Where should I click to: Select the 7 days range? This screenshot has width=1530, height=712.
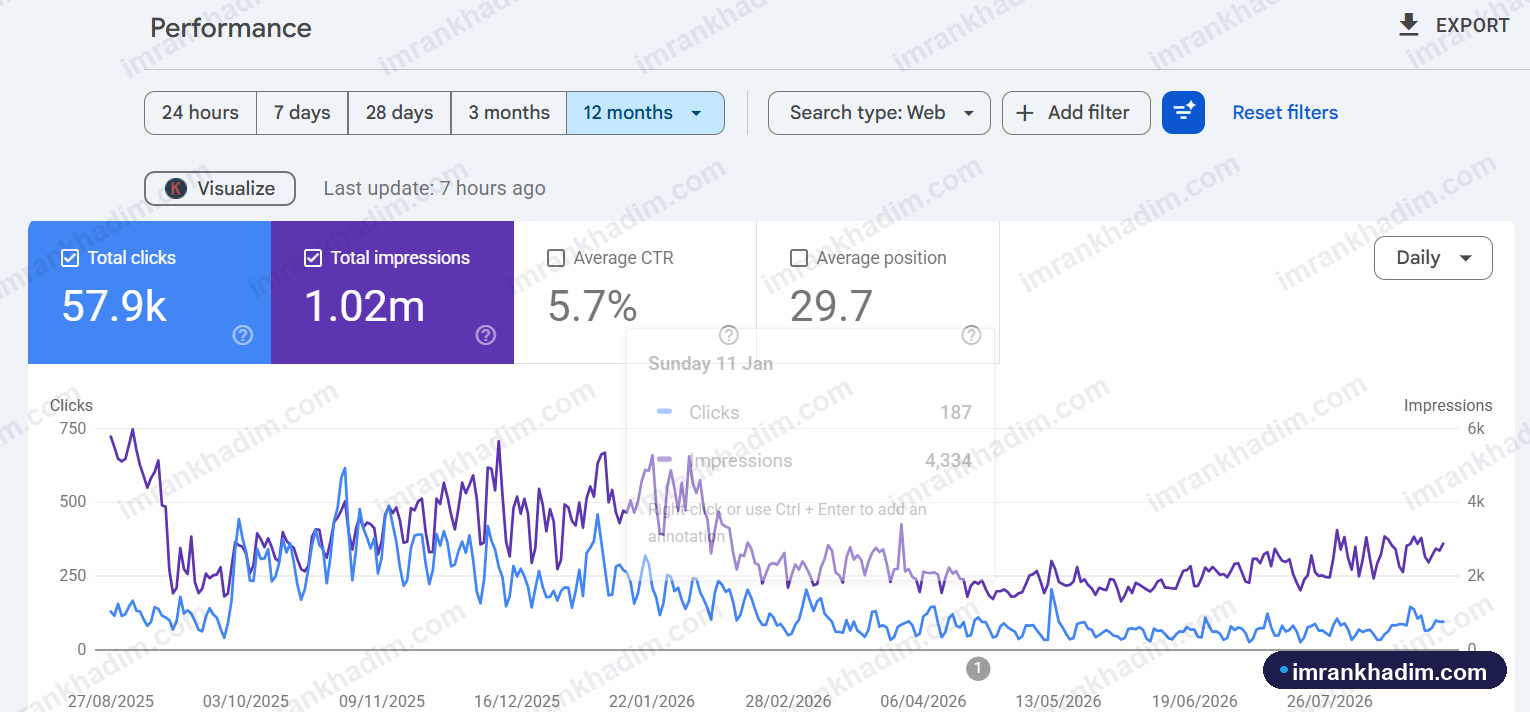302,113
